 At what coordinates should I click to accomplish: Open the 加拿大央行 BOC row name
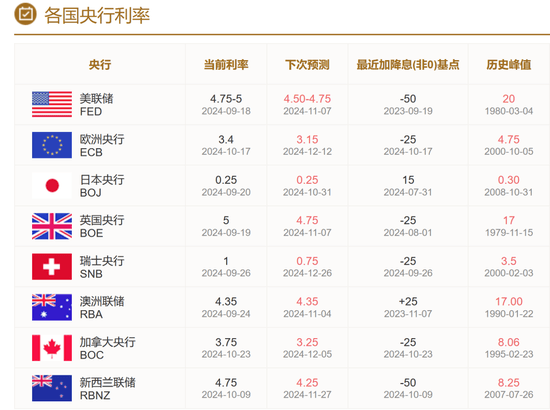point(108,348)
